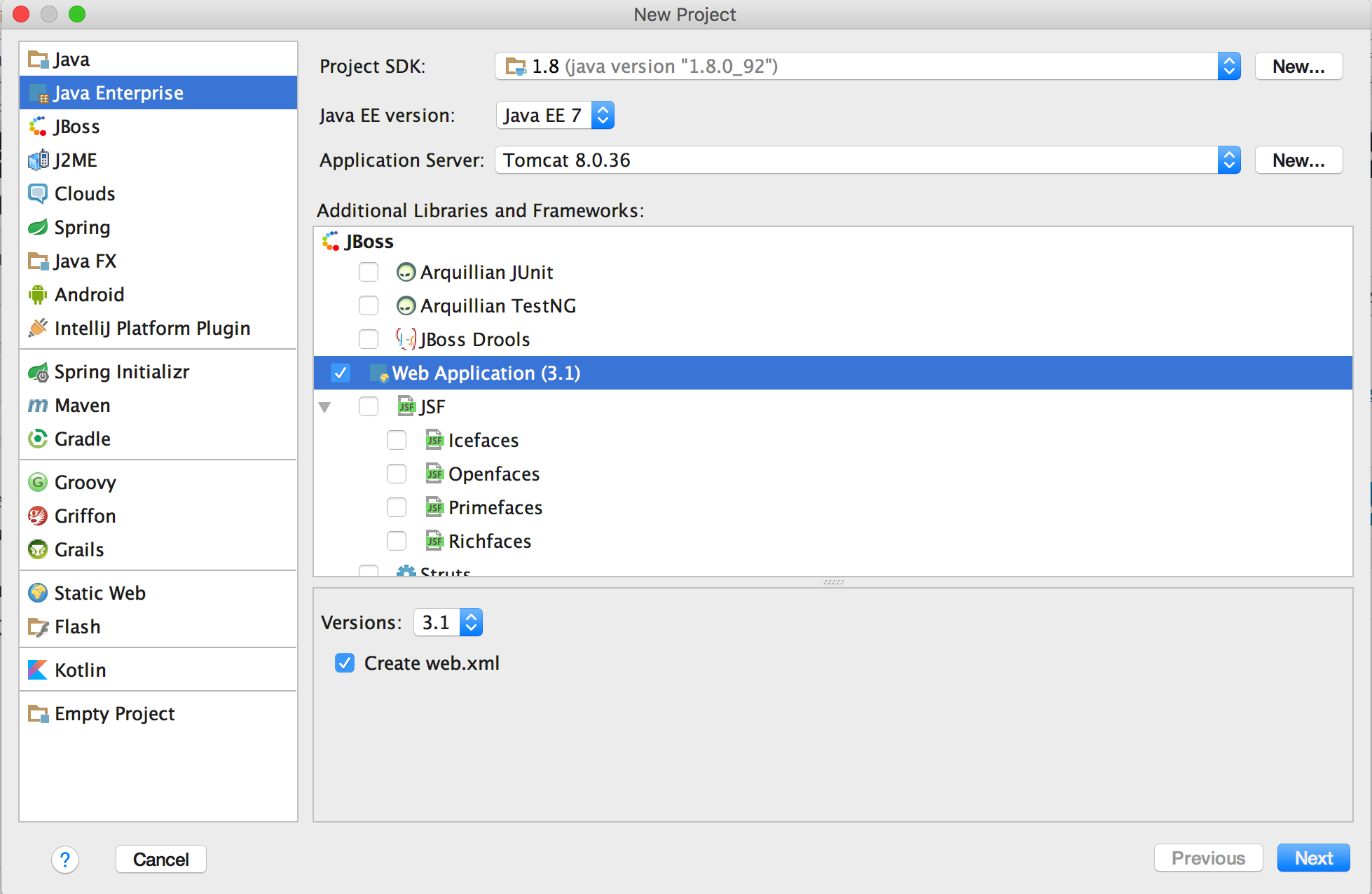Click the Next button
The height and width of the screenshot is (894, 1372).
click(1313, 858)
